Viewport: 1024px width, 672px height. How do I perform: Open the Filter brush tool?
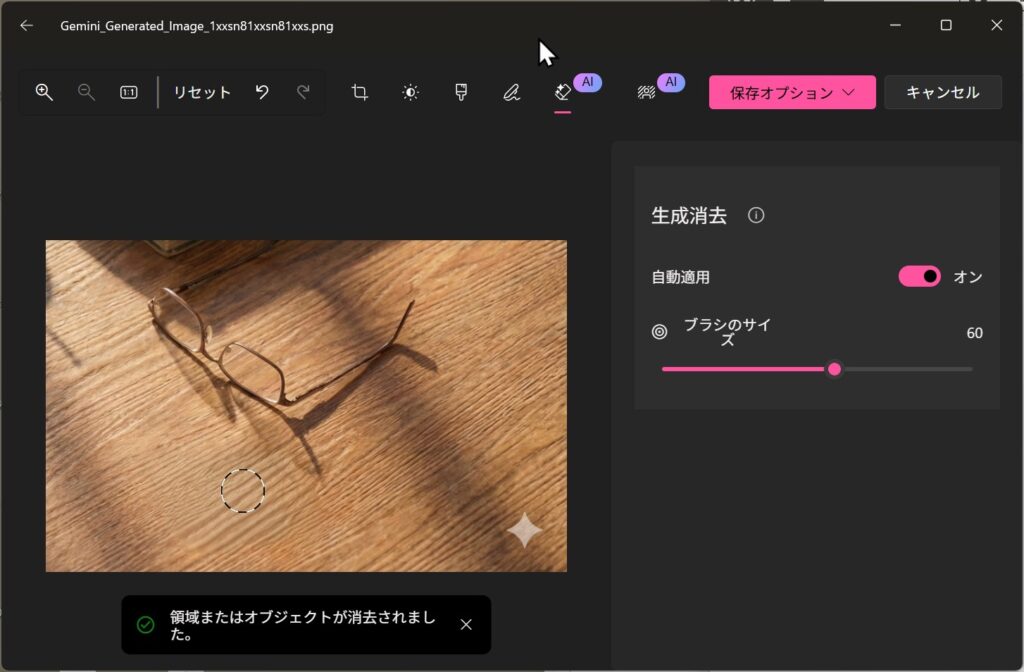(x=460, y=92)
